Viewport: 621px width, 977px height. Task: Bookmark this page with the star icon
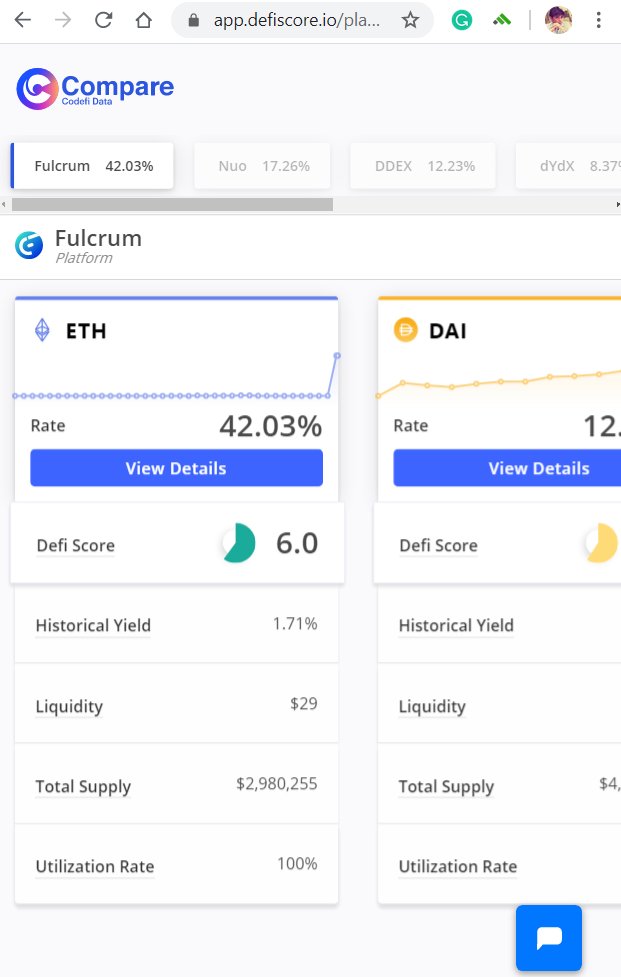point(410,21)
